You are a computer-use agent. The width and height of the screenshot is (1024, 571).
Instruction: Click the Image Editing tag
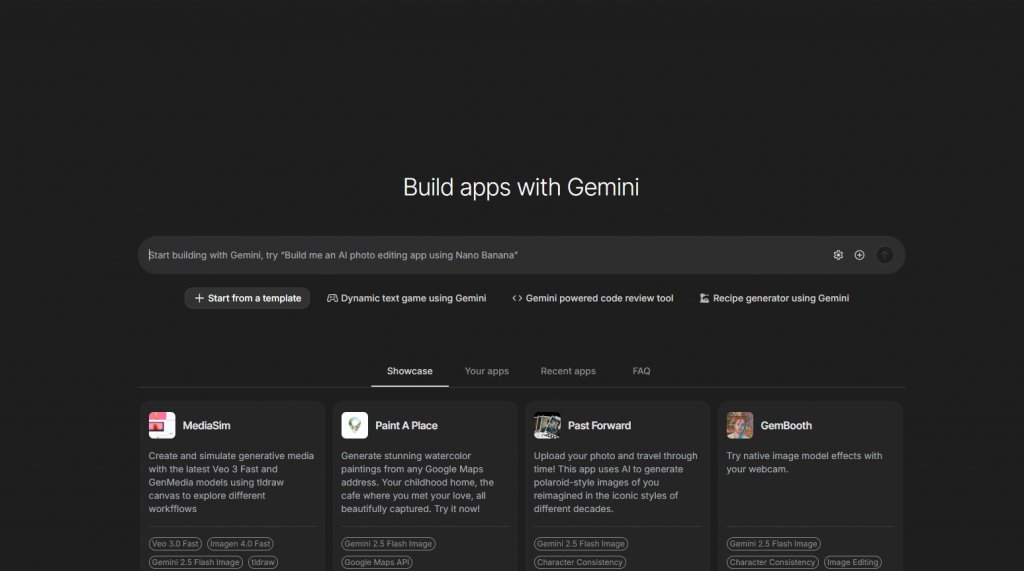[853, 562]
